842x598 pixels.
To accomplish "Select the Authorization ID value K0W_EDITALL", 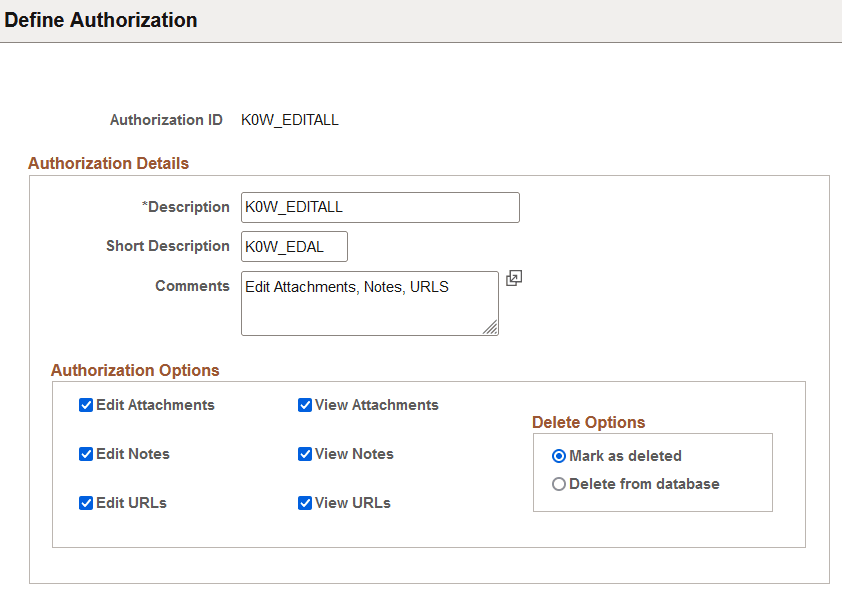I will click(289, 119).
